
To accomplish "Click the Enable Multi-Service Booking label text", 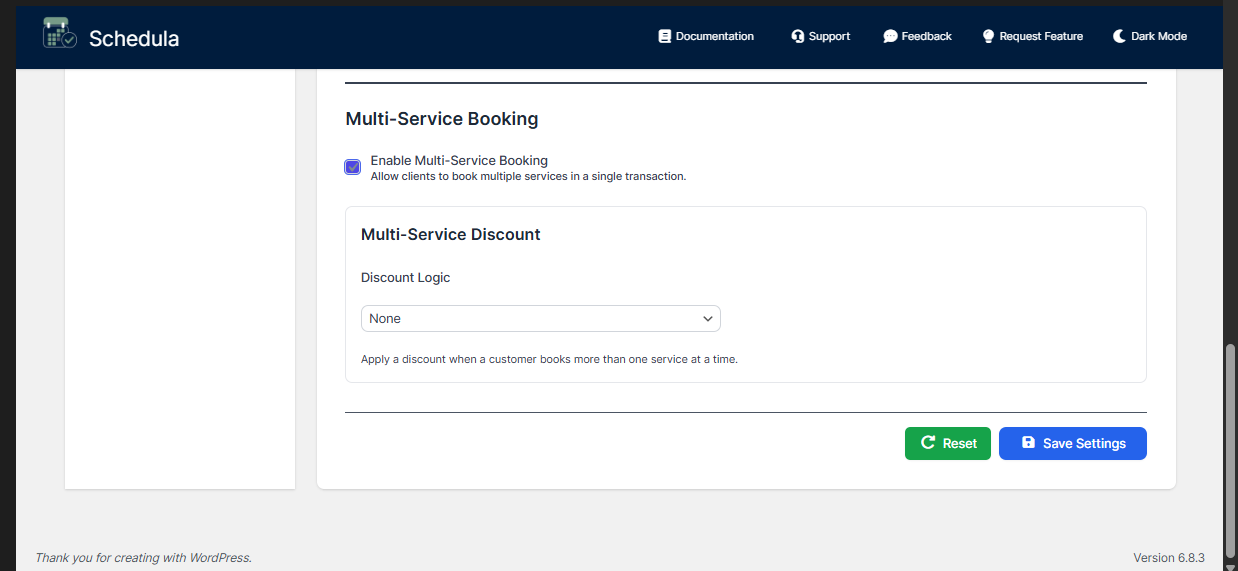I will pos(459,160).
